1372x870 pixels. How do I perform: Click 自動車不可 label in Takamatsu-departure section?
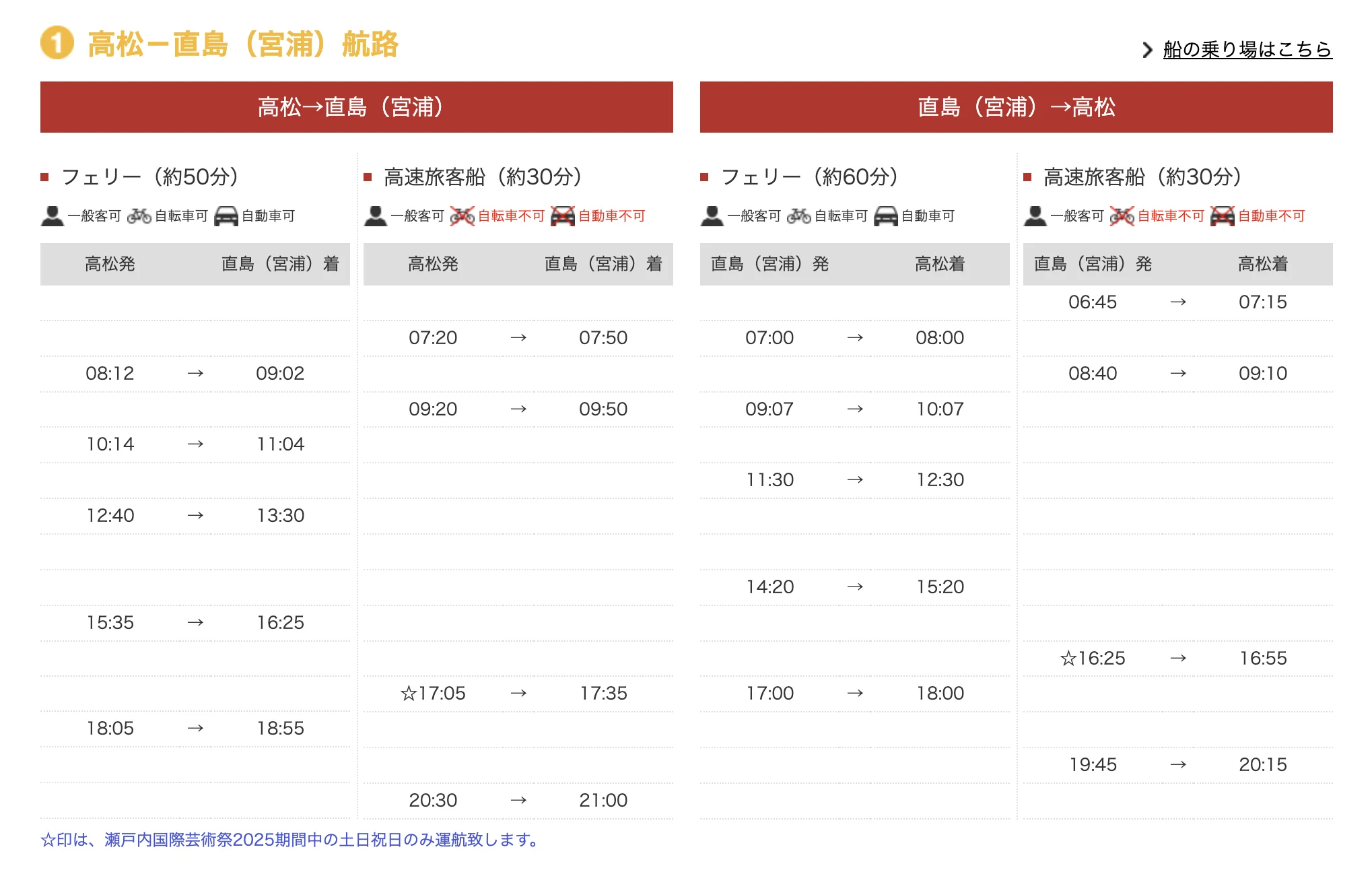[x=612, y=216]
